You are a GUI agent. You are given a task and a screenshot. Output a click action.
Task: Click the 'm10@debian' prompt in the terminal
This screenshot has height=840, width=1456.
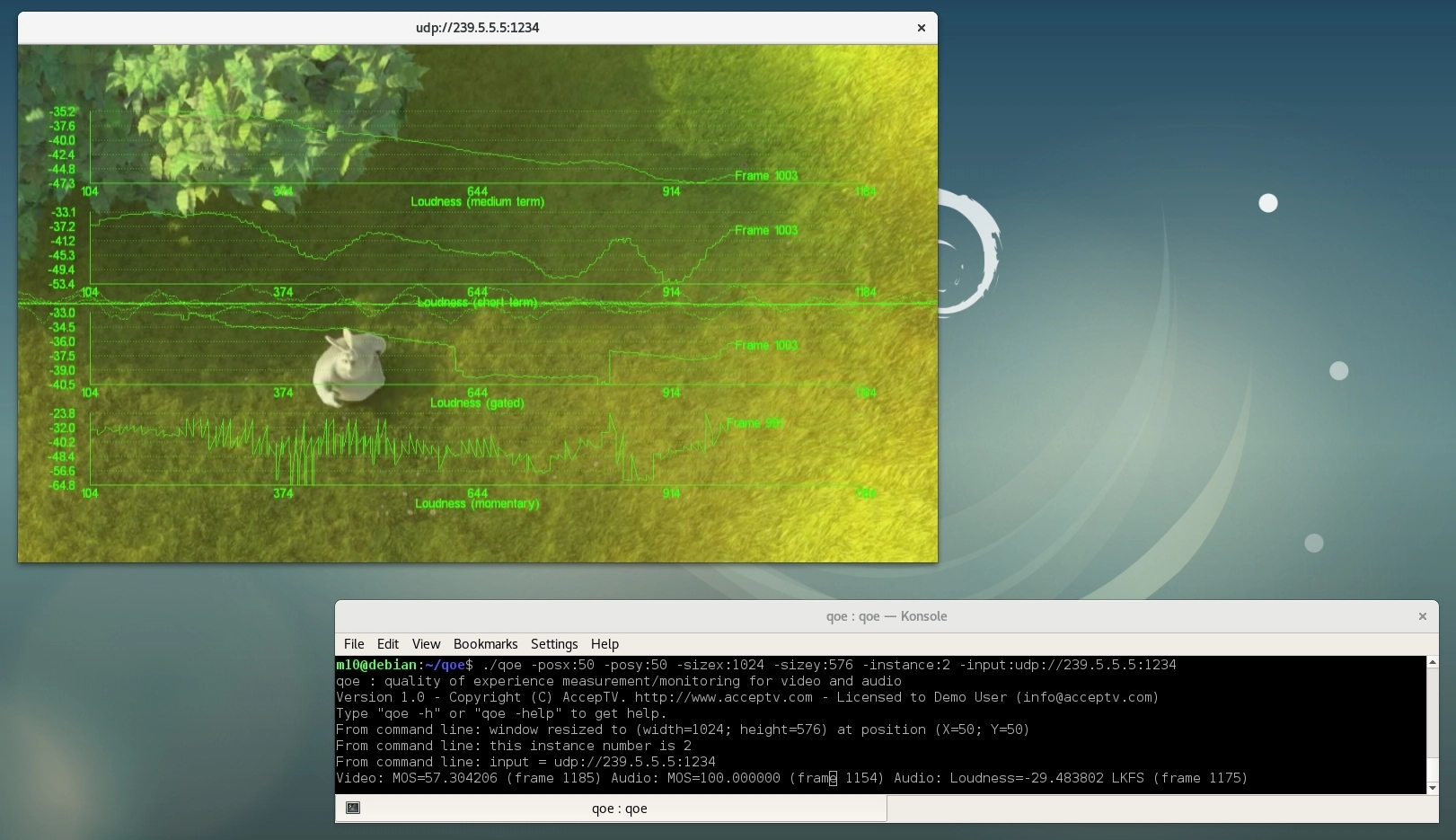tap(376, 666)
